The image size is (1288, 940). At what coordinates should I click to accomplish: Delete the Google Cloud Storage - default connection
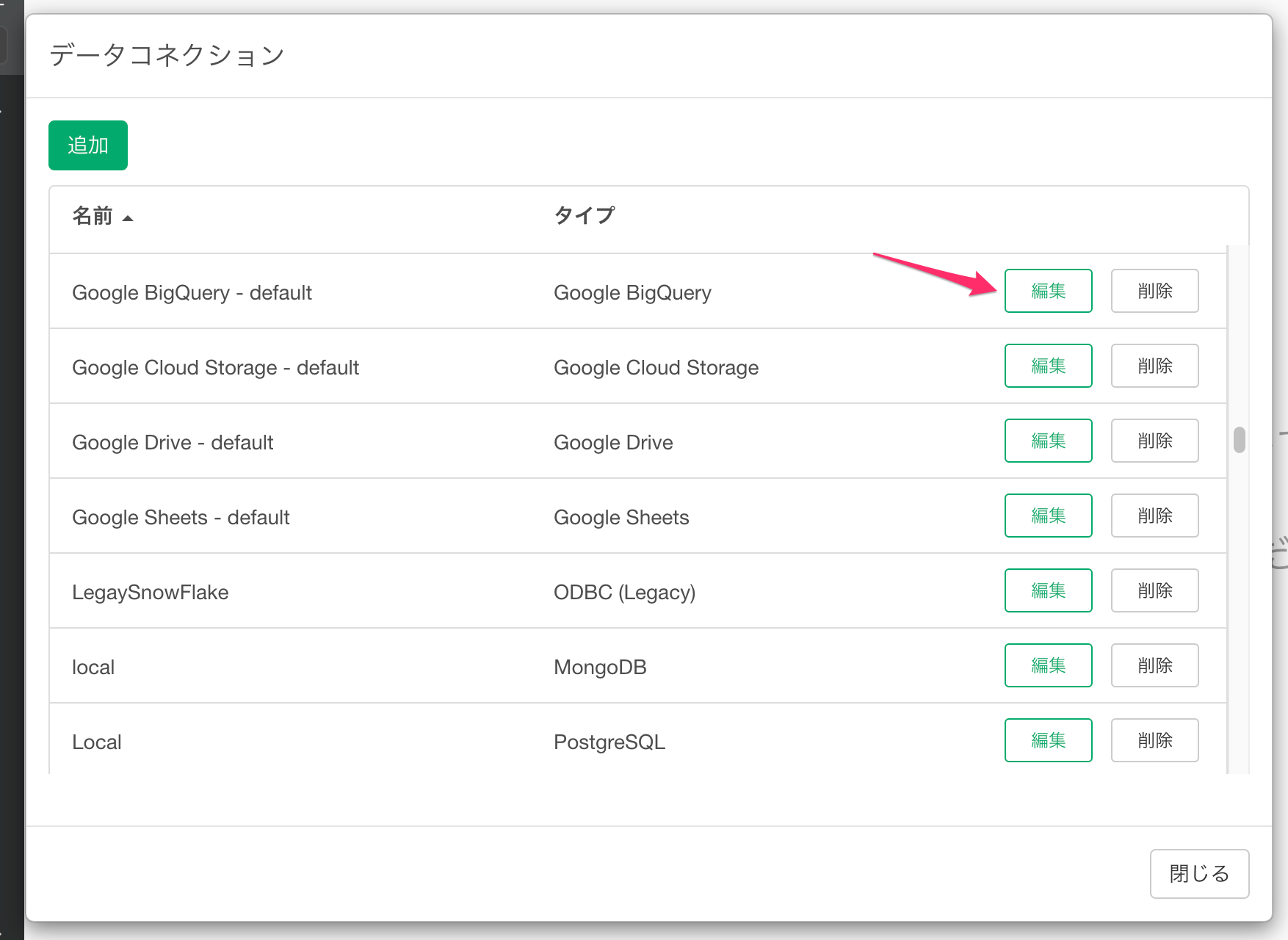pos(1154,366)
